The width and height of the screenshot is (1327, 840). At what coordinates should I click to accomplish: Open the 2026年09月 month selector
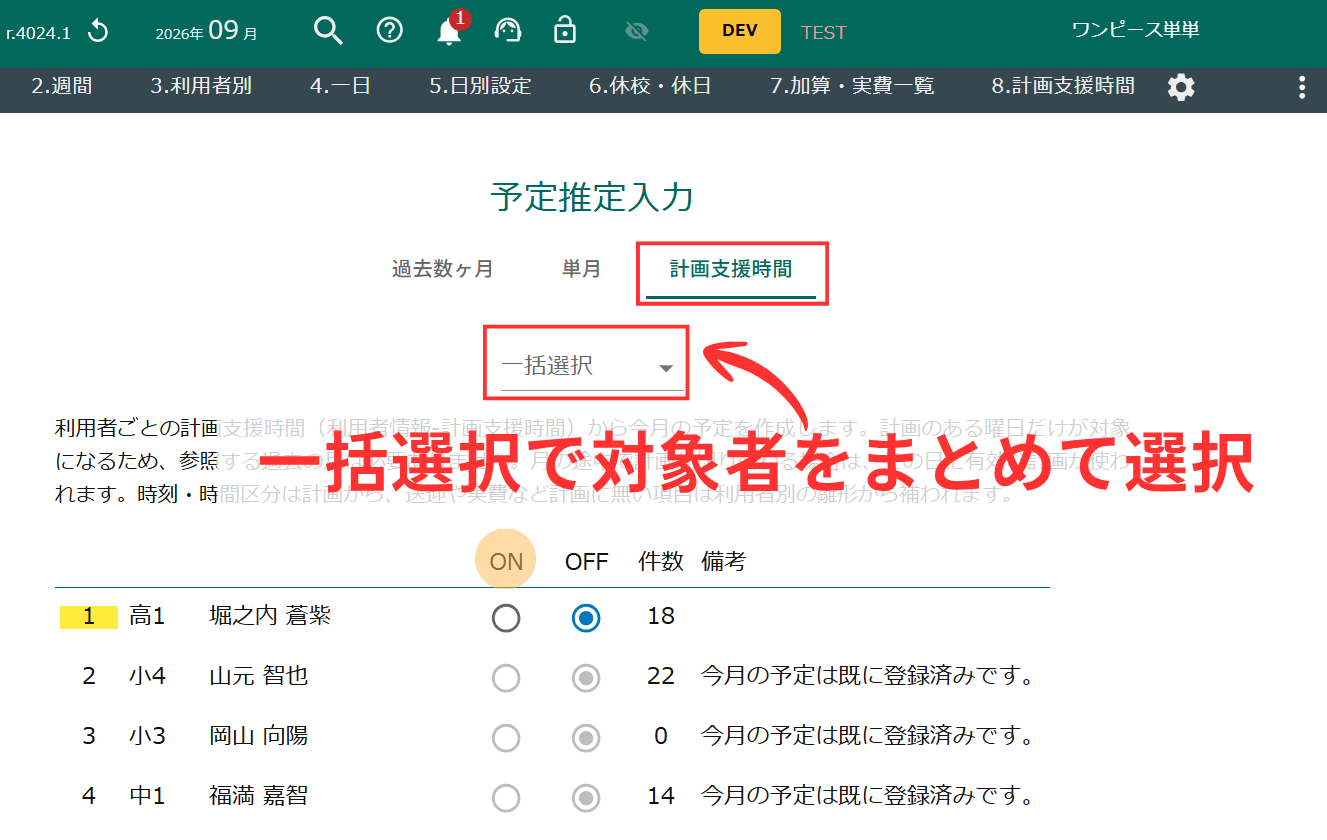pos(206,31)
